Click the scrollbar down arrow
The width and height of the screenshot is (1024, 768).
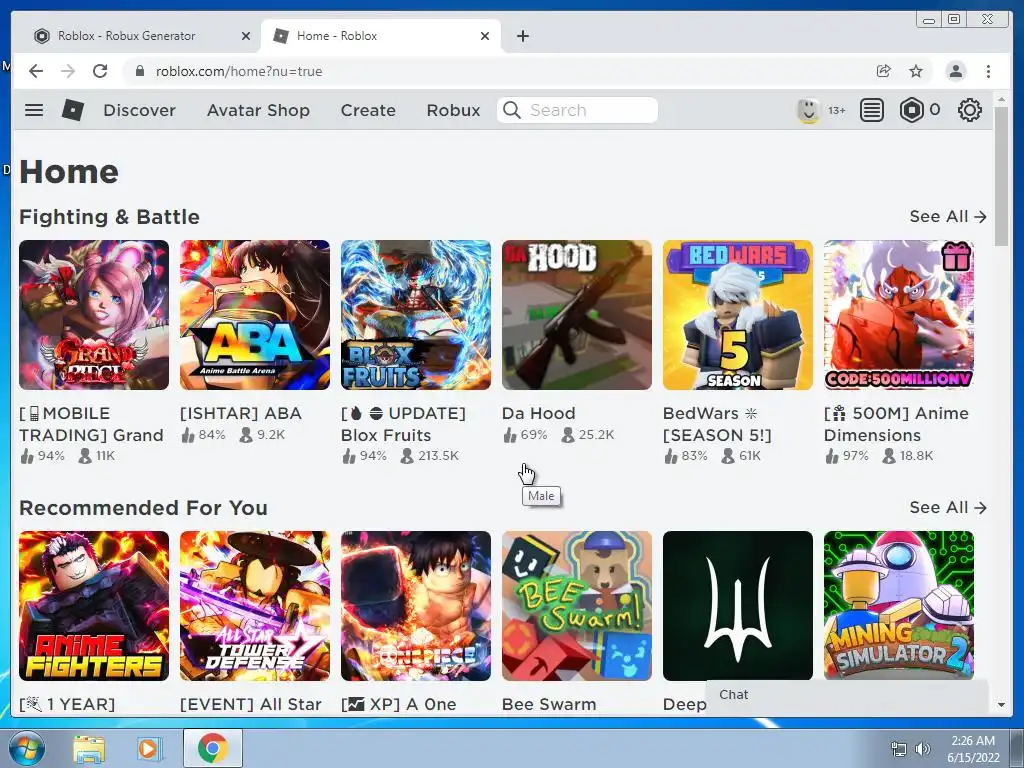(1001, 705)
